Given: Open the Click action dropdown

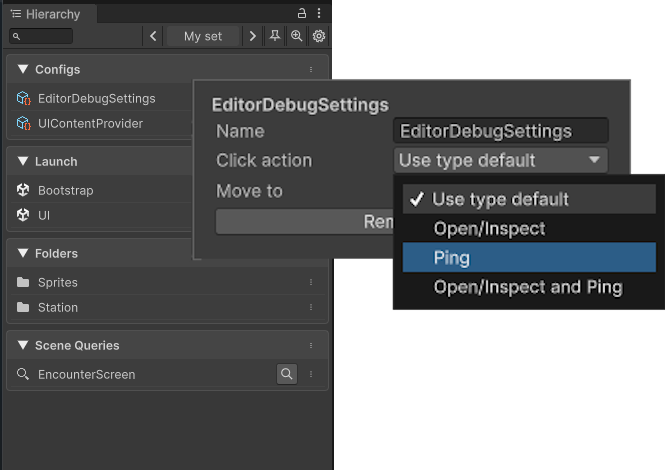Looking at the screenshot, I should pyautogui.click(x=501, y=160).
